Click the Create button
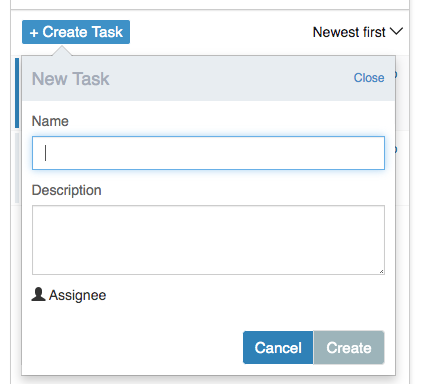 [x=349, y=348]
